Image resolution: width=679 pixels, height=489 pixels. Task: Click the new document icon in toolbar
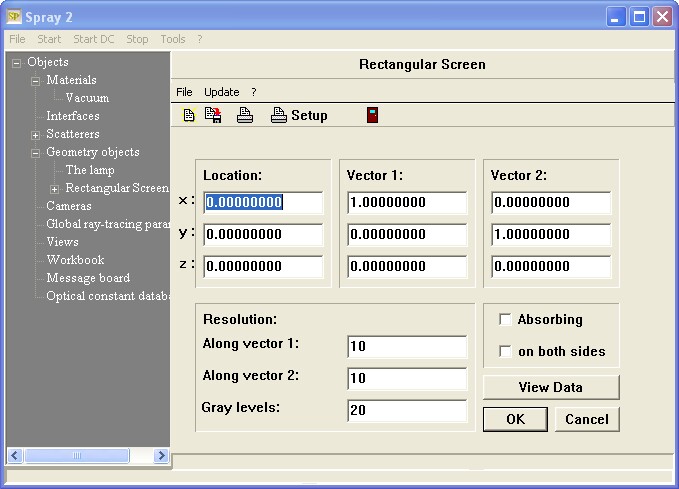[189, 116]
